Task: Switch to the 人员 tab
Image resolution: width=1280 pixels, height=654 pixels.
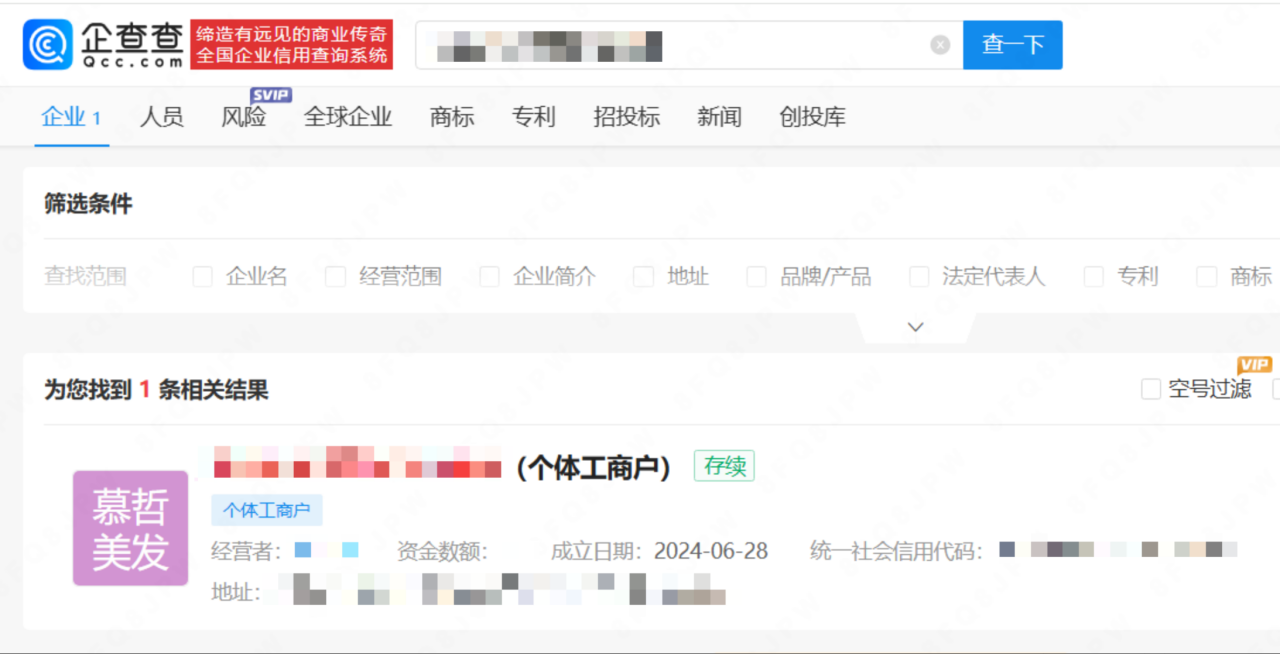Action: [x=162, y=117]
